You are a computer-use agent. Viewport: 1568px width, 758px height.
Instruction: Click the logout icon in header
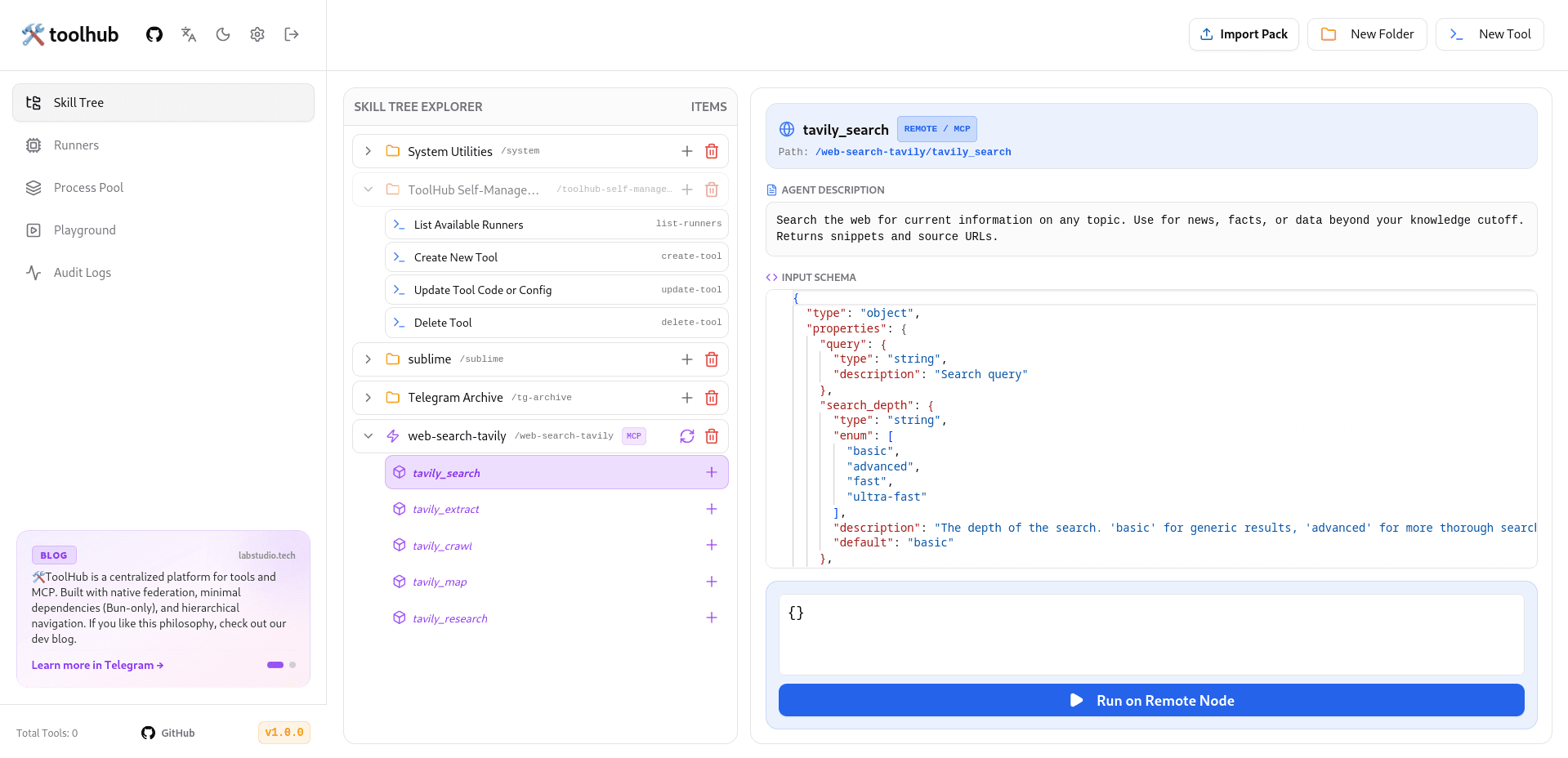(292, 34)
